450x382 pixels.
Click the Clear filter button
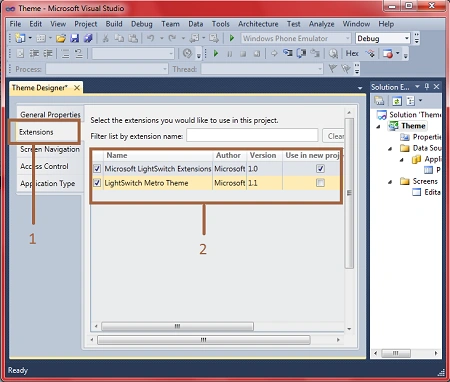coord(334,136)
